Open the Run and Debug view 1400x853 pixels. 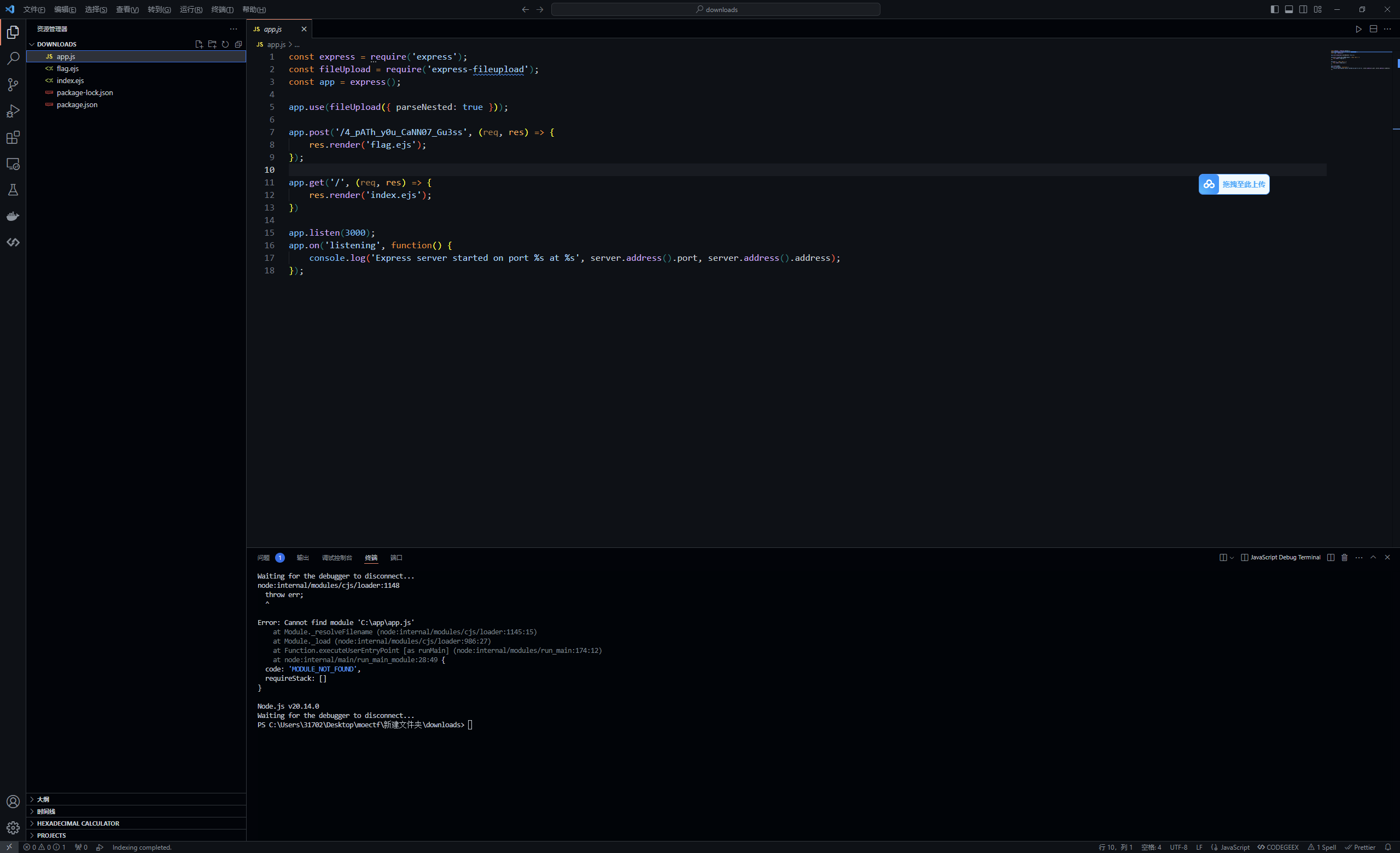(x=13, y=112)
